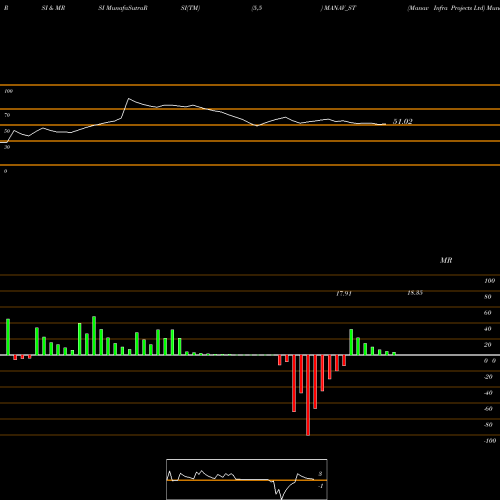Click the '-60' label on MR axis
Image resolution: width=500 pixels, height=500 pixels.
488,409
